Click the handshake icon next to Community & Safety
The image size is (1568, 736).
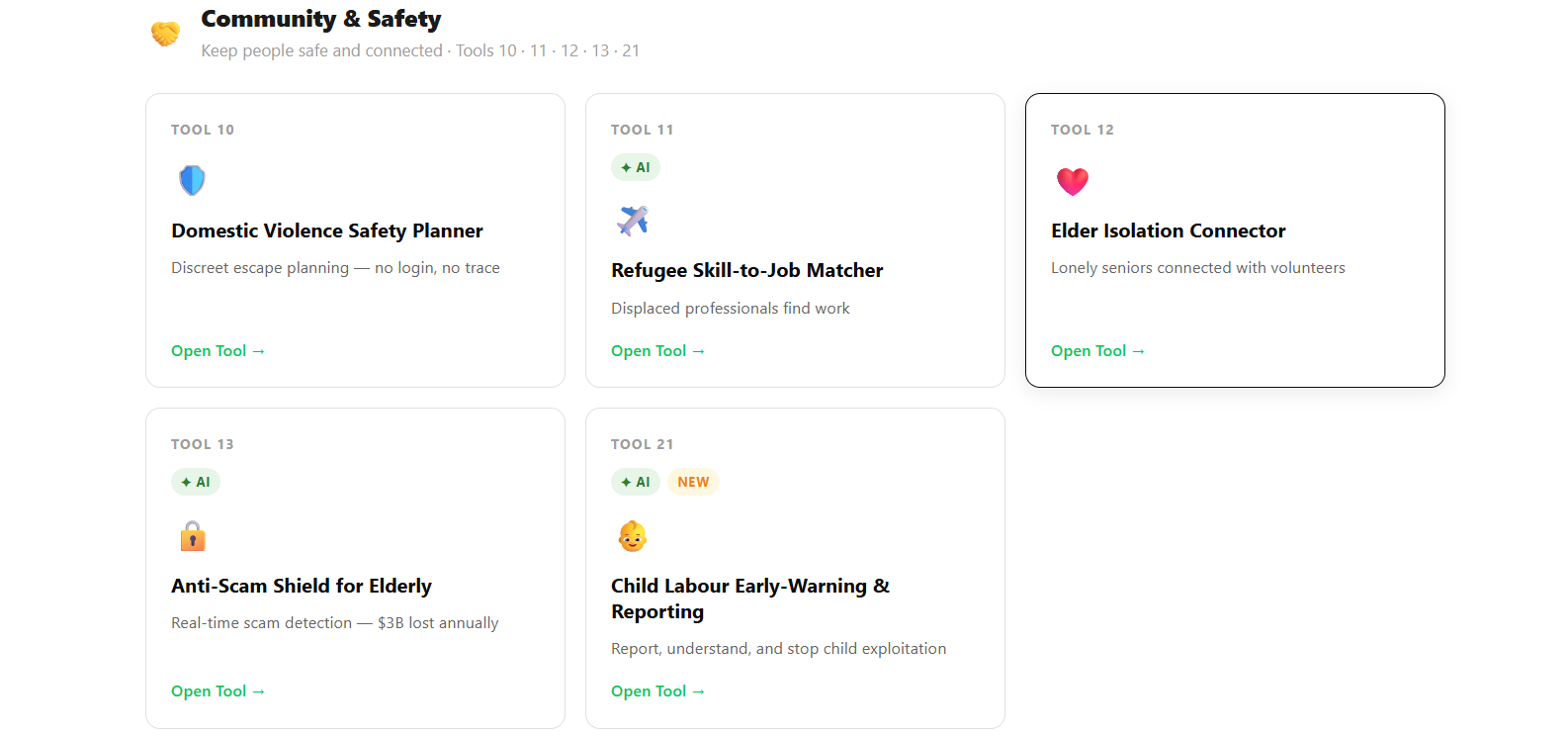tap(165, 32)
